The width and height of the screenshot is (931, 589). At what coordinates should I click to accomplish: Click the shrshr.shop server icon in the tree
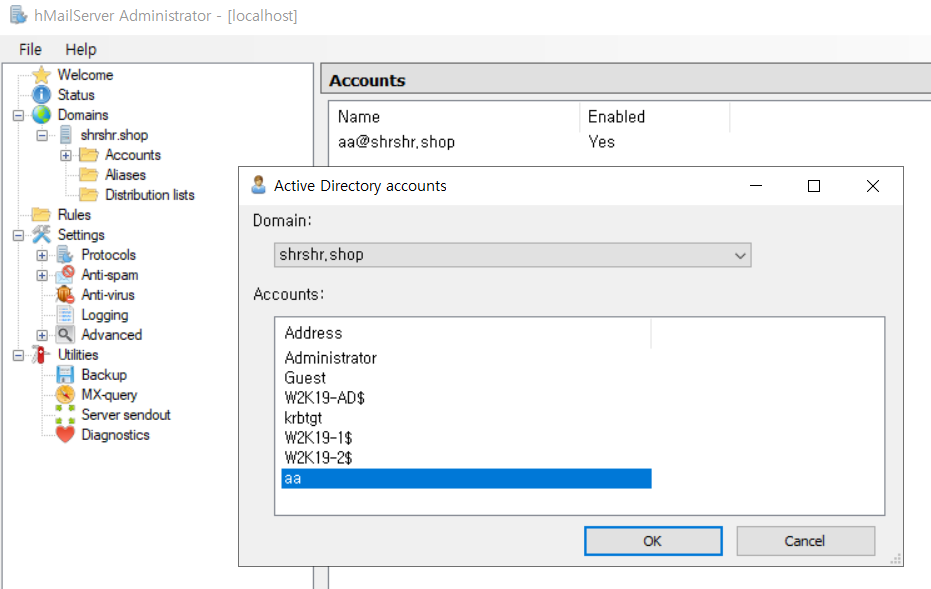coord(66,135)
